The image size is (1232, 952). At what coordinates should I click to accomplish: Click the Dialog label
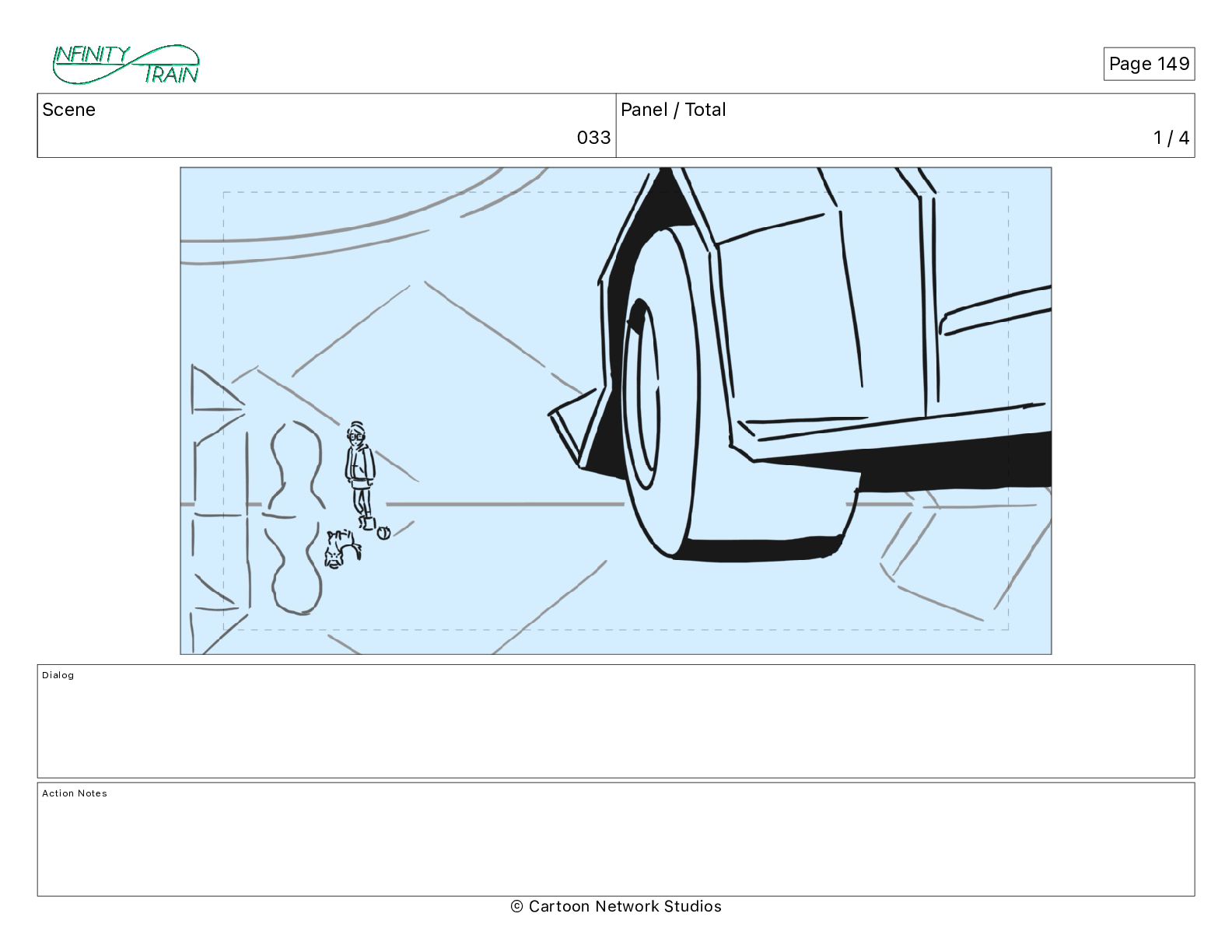click(x=58, y=675)
